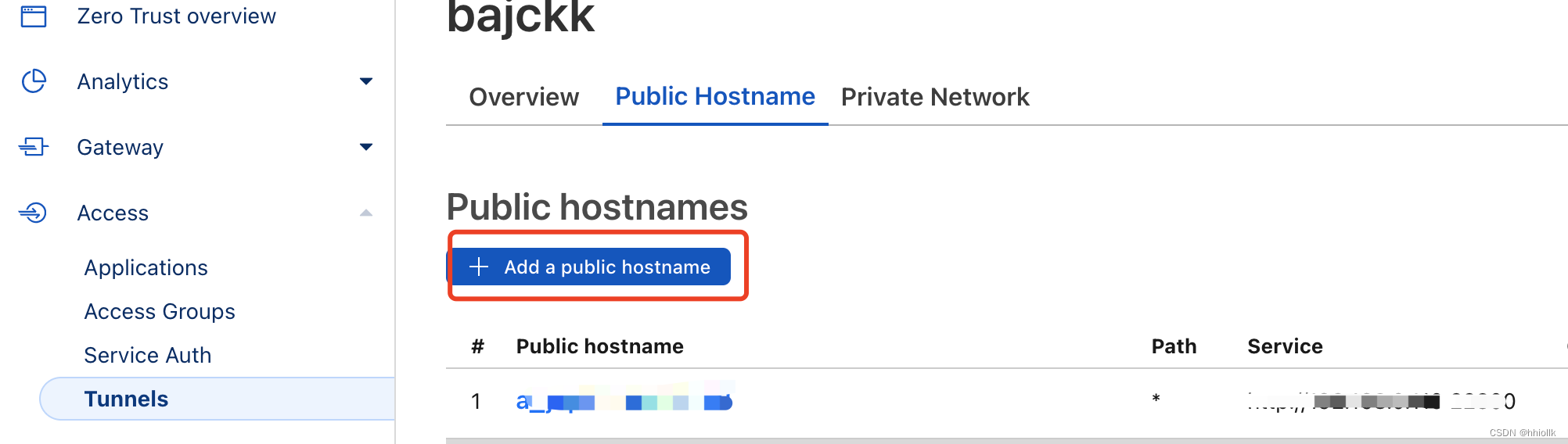Click the plus icon on add hostname button
1568x444 pixels.
click(479, 267)
